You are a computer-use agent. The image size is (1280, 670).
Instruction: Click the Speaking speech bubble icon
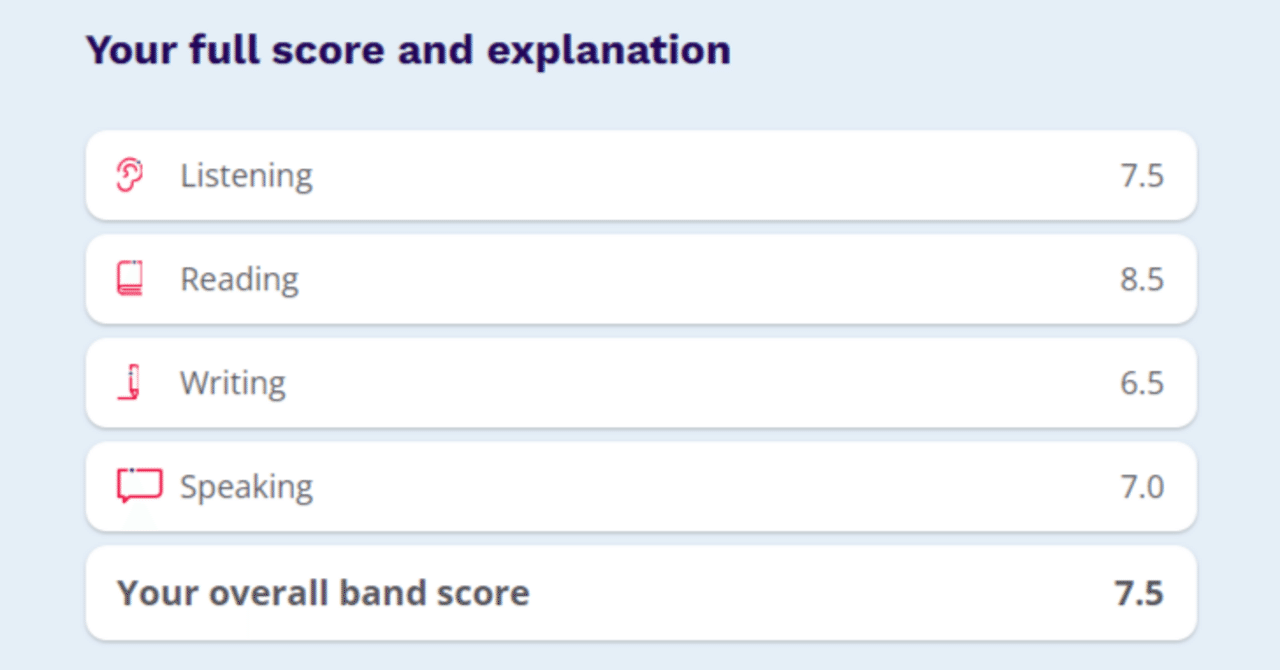pos(139,486)
